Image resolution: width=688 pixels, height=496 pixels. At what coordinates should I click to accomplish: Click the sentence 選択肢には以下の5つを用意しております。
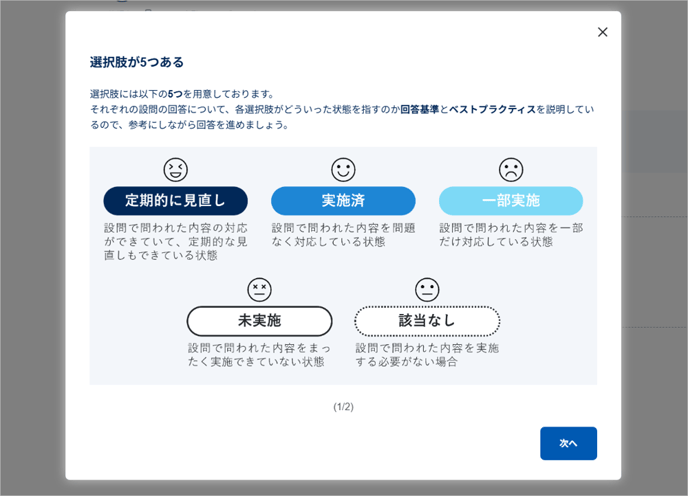(x=183, y=94)
